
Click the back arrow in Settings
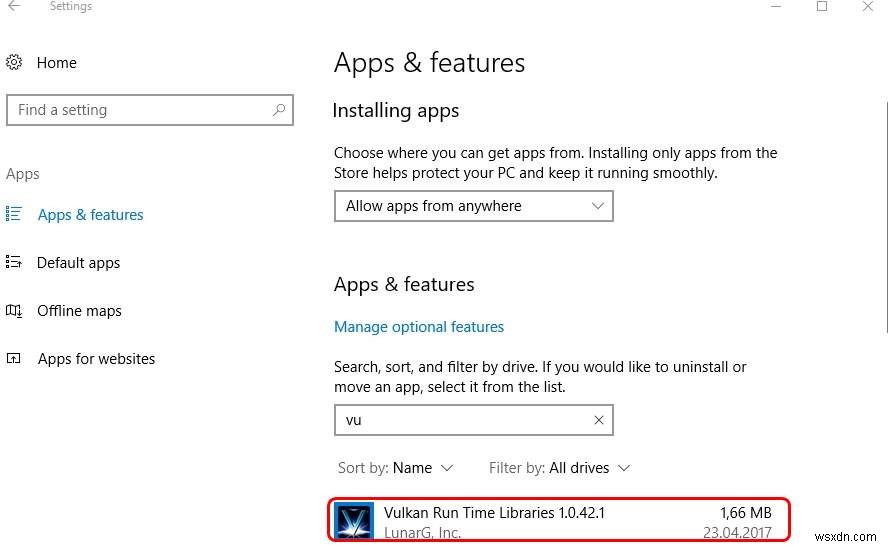[x=15, y=7]
